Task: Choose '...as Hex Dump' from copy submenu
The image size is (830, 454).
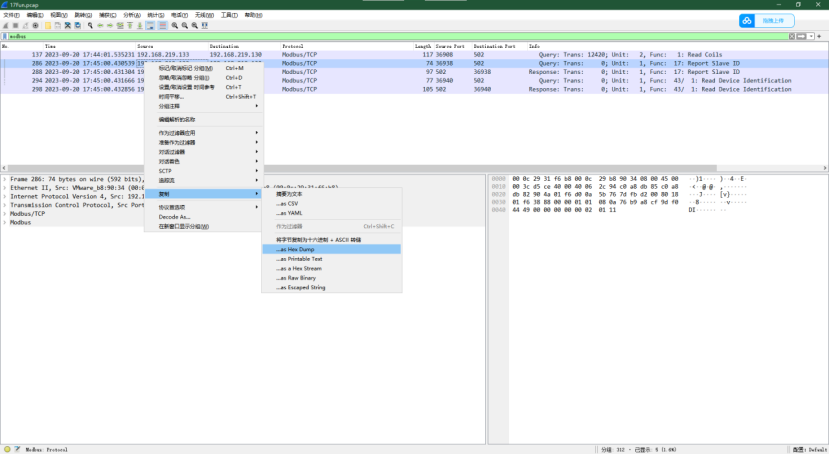Action: click(295, 249)
